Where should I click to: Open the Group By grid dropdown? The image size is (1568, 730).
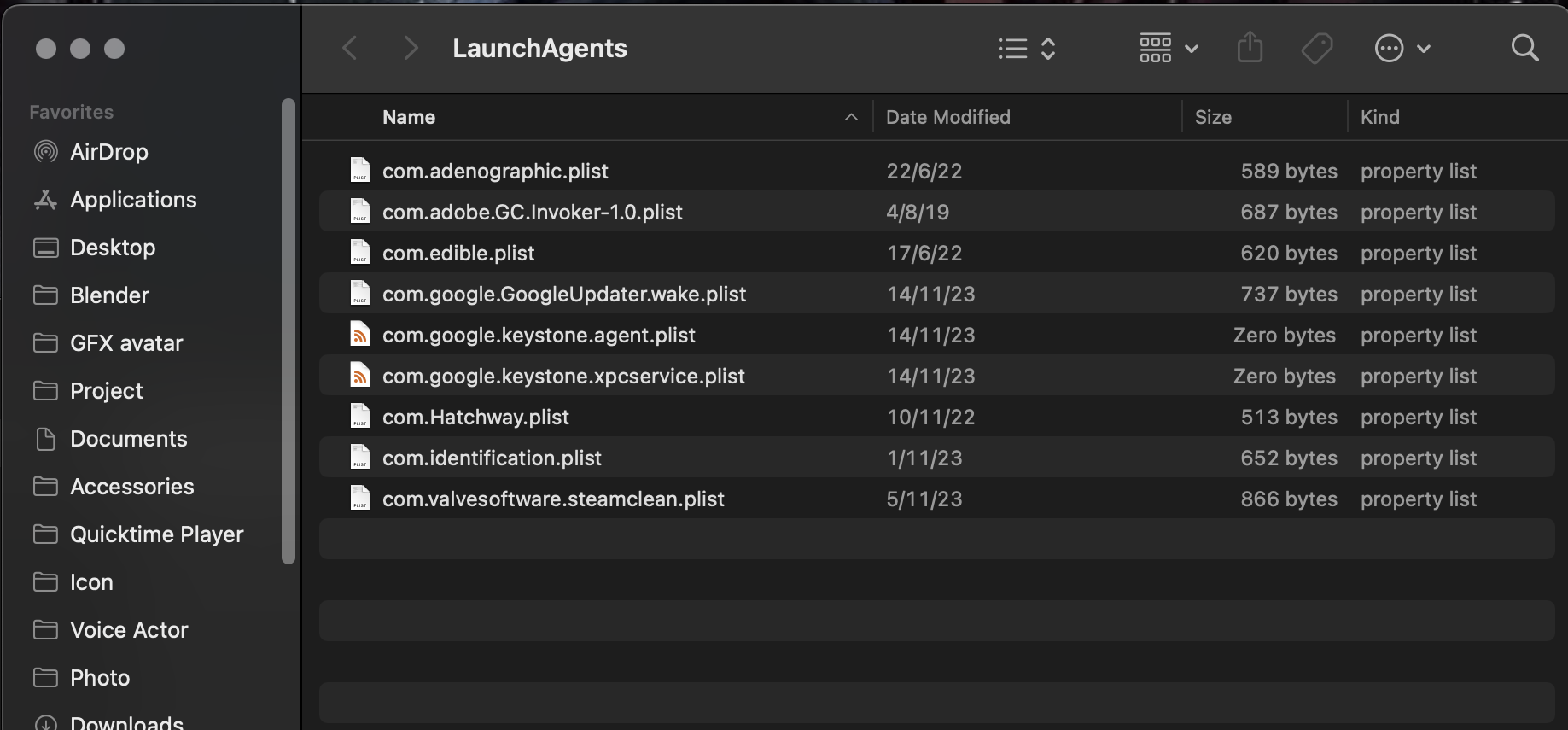pos(1169,49)
